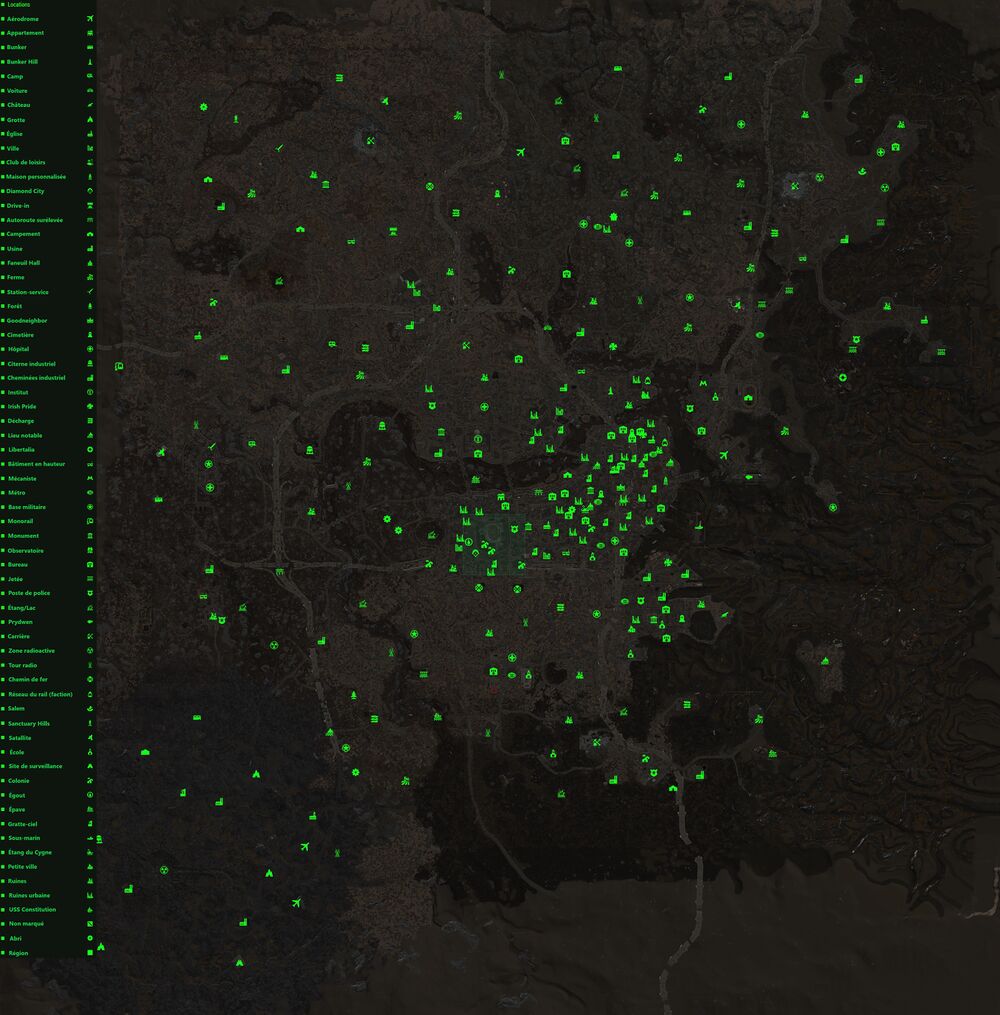
Task: Toggle the green square next to Métro
Action: click(3, 493)
